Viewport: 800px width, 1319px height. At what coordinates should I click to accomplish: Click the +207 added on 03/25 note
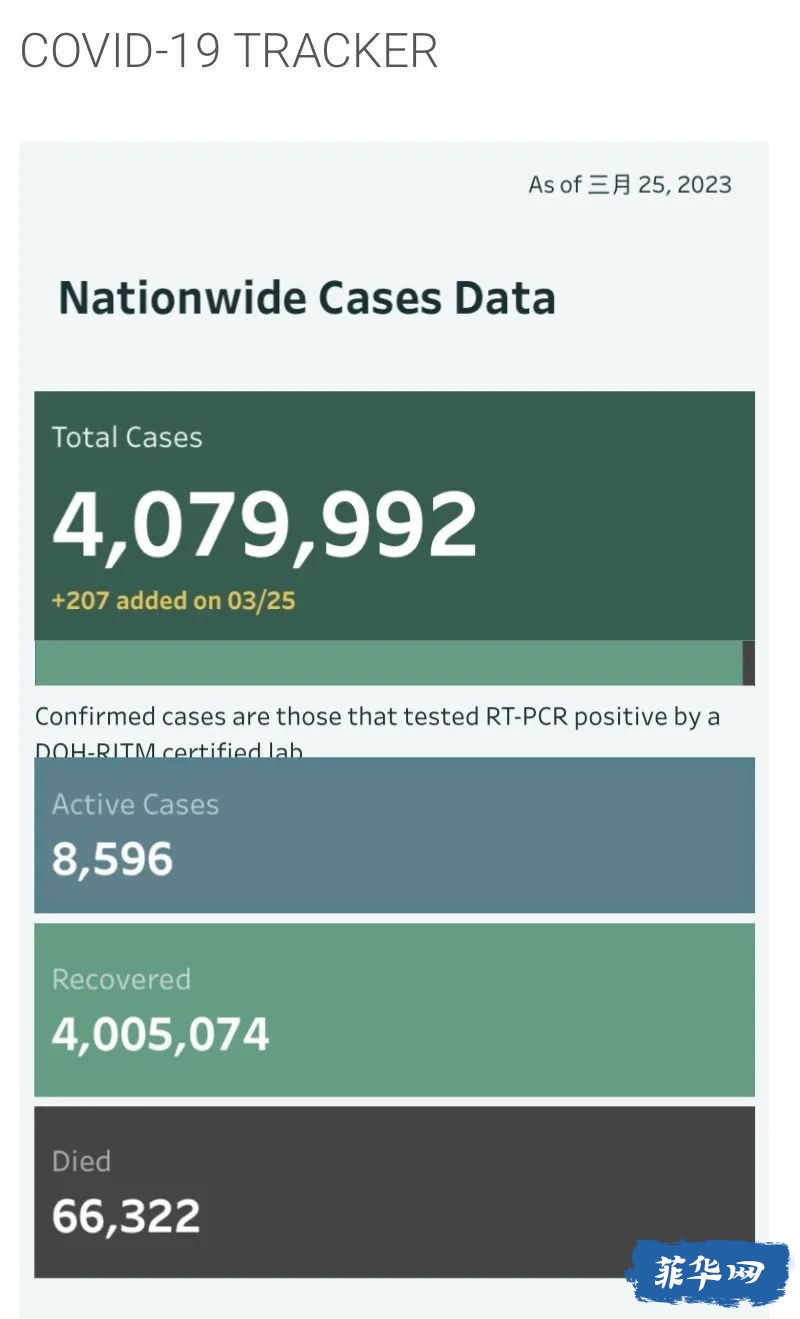click(x=174, y=600)
